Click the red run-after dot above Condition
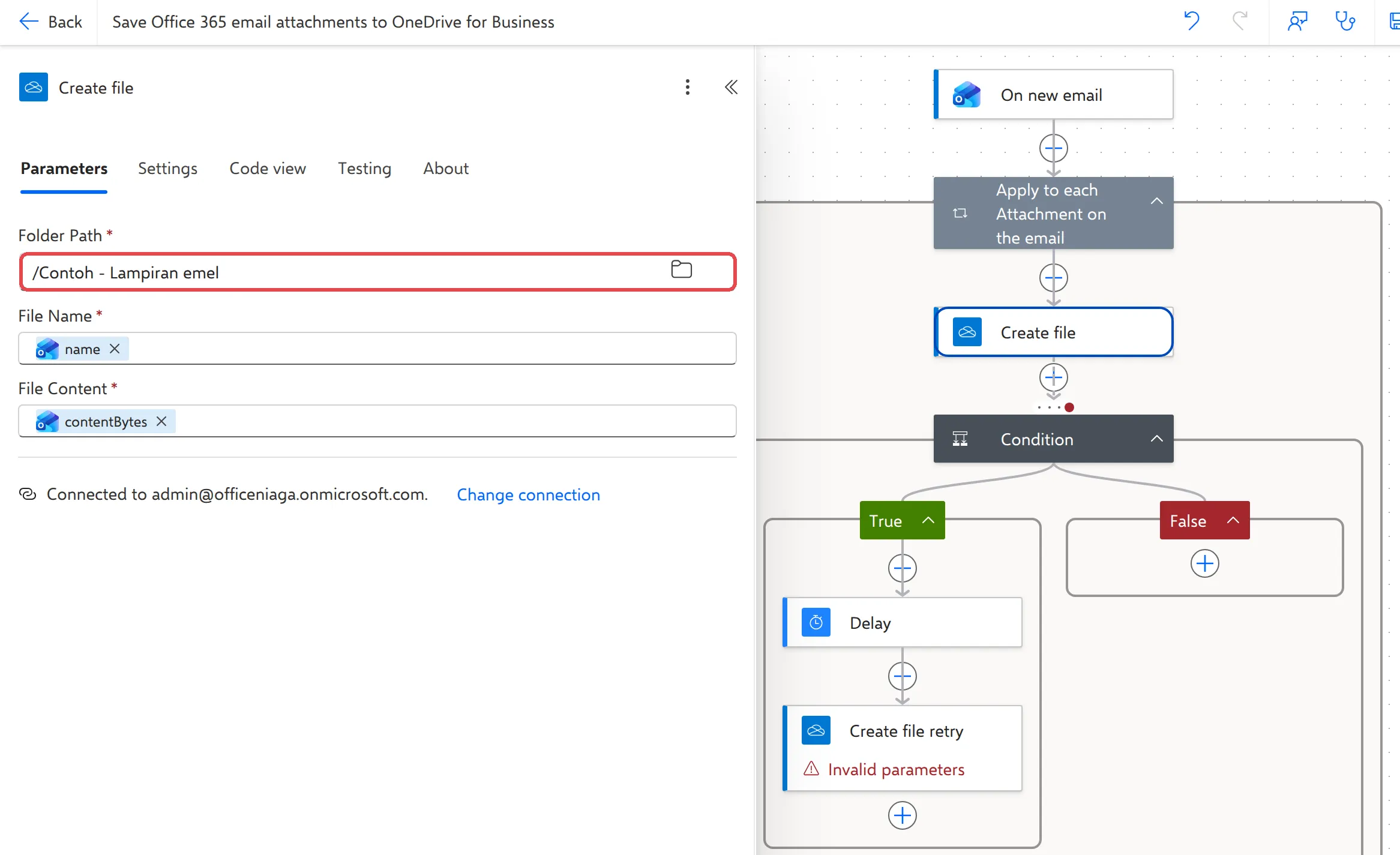The width and height of the screenshot is (1400, 855). click(1069, 407)
